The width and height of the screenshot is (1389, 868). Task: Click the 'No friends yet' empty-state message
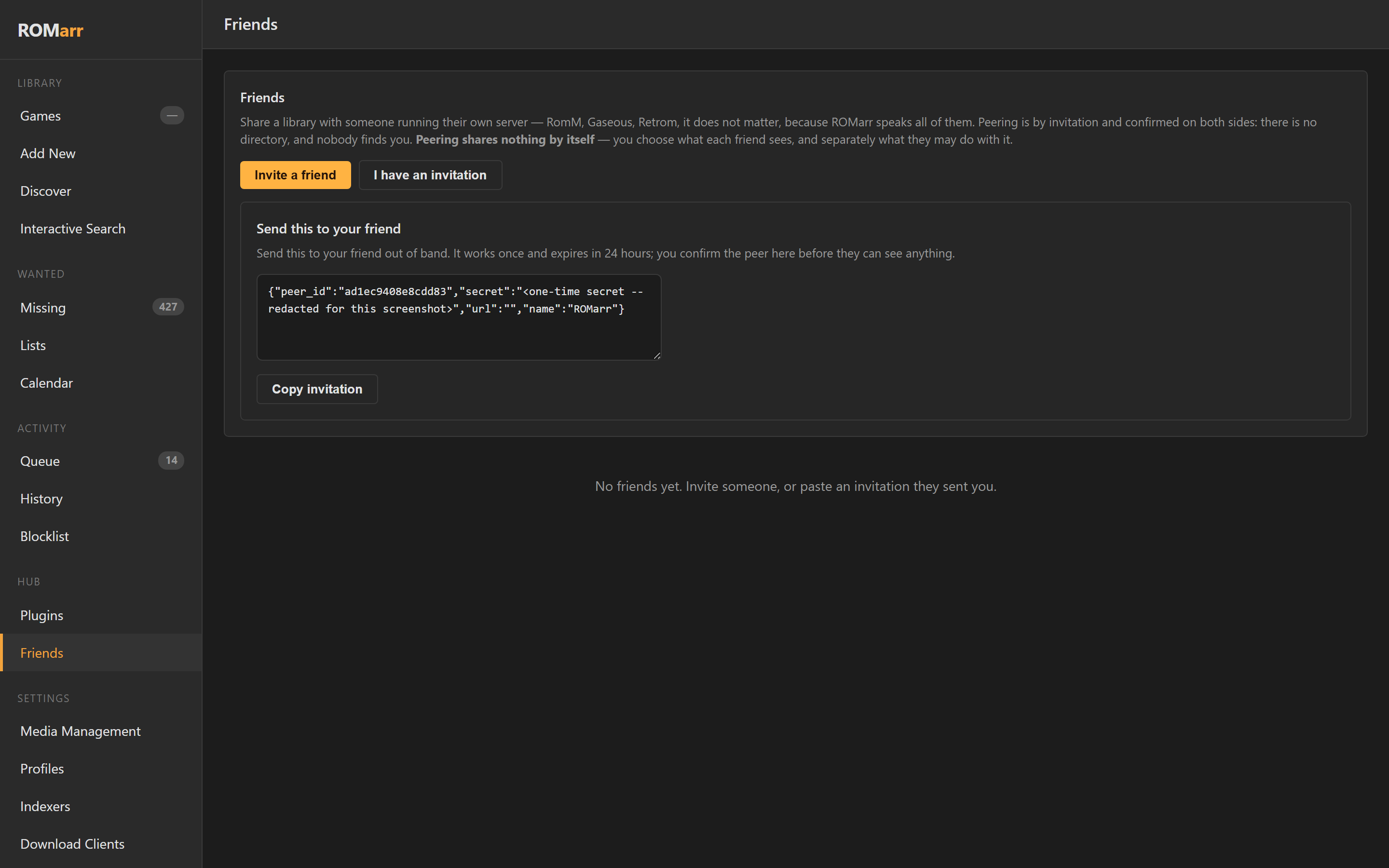795,486
